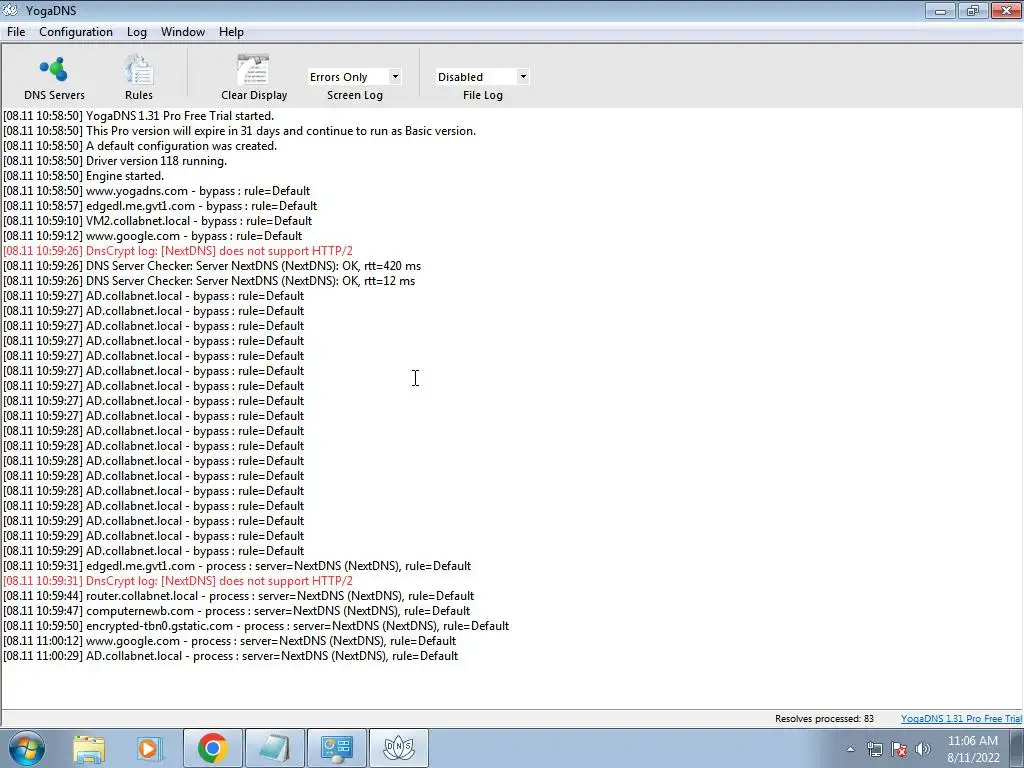Select the YogaDNS lotus taskbar icon
The height and width of the screenshot is (768, 1024).
pos(399,748)
